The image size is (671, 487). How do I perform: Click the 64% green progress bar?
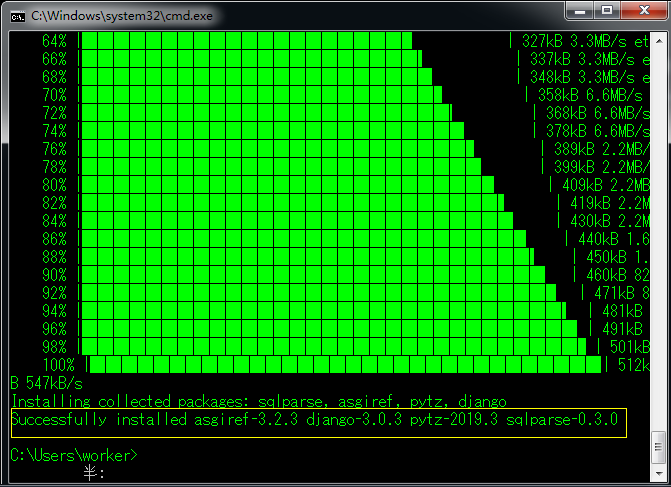click(x=246, y=41)
